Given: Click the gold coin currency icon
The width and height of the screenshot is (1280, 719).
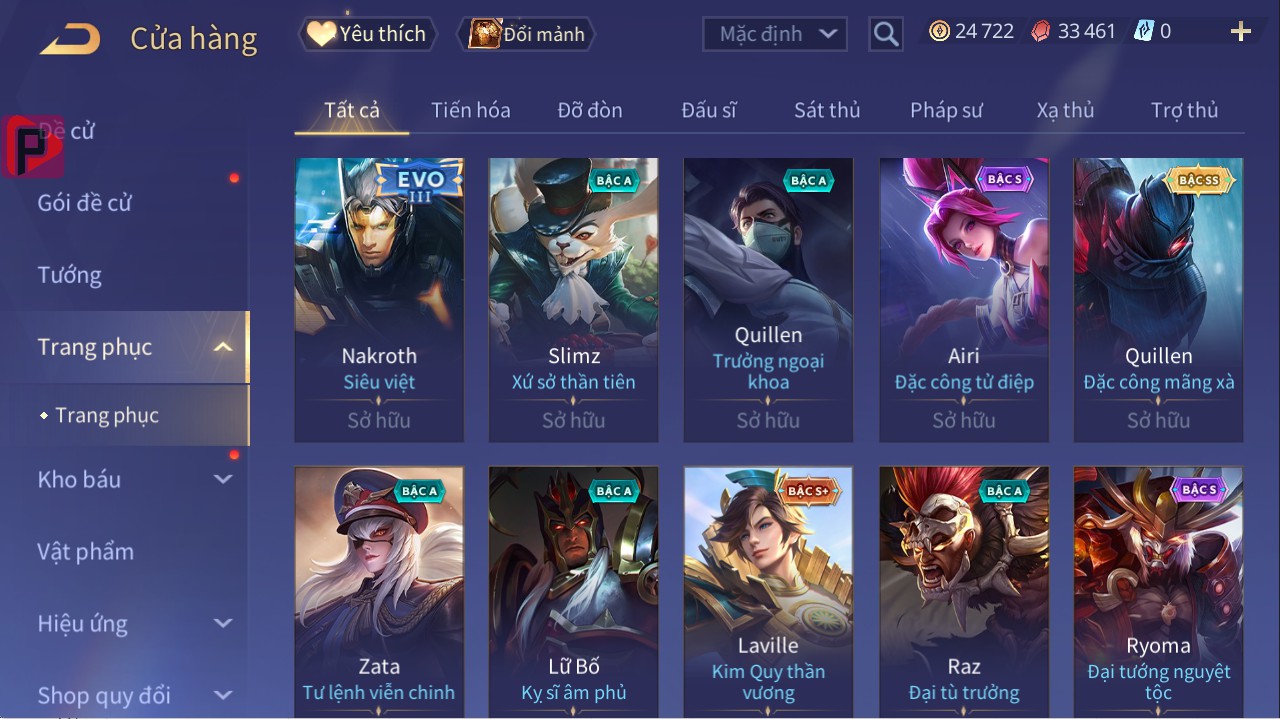Looking at the screenshot, I should pyautogui.click(x=939, y=31).
